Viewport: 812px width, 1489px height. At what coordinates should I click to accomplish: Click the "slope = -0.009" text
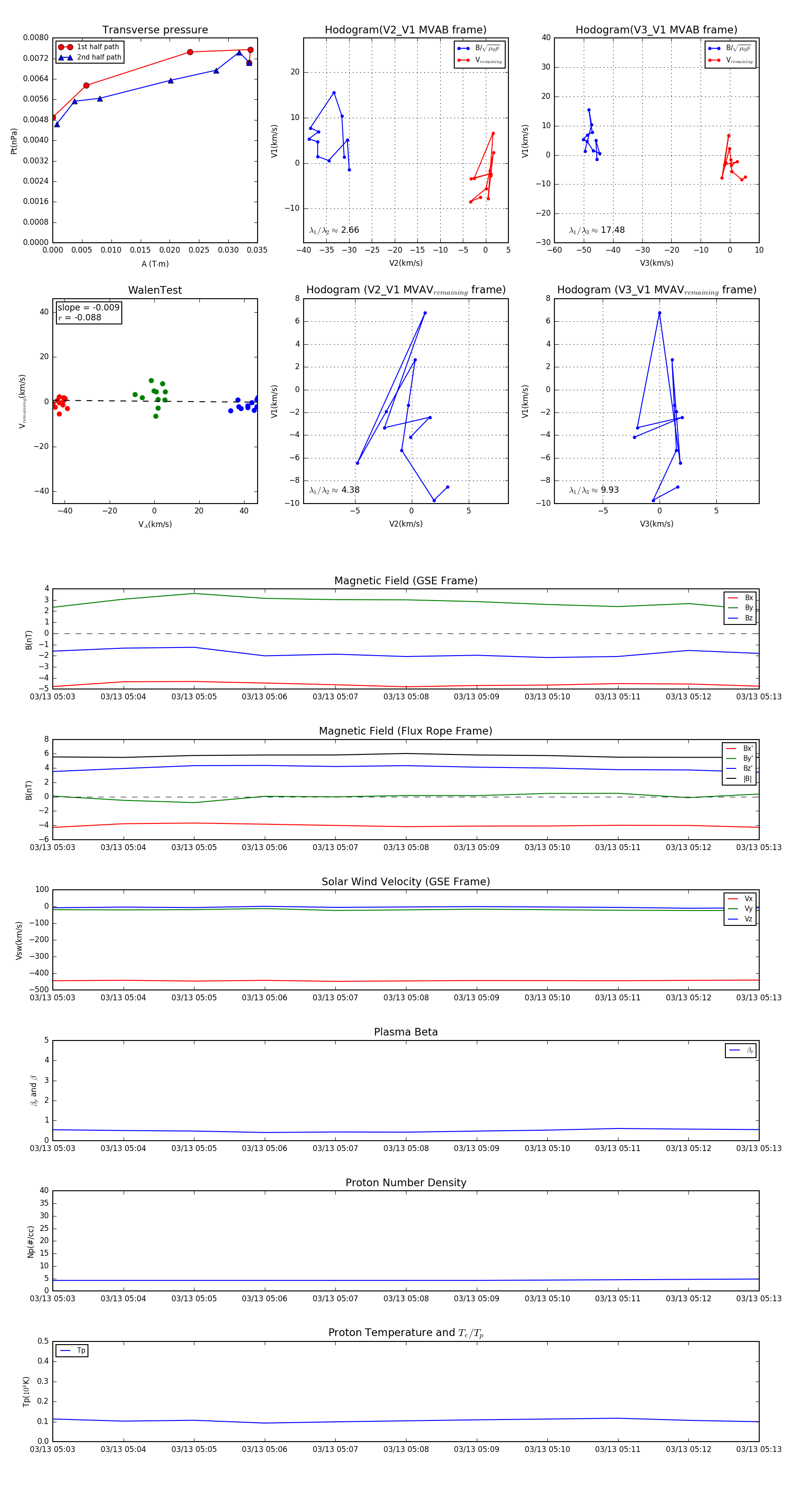(88, 308)
